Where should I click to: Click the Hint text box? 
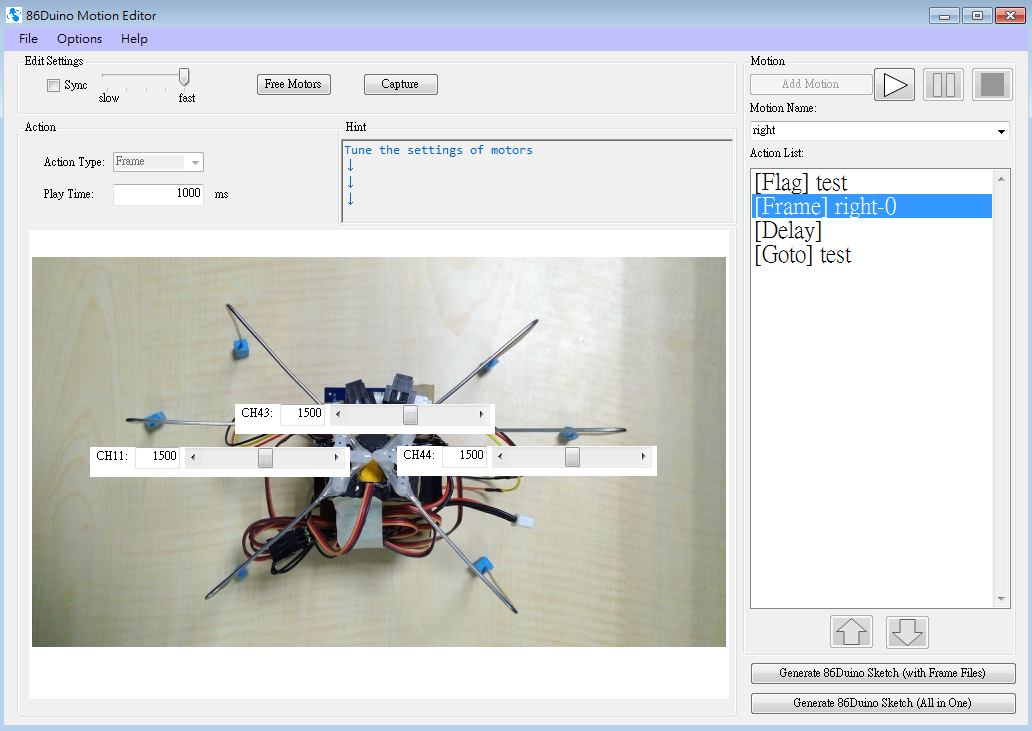pyautogui.click(x=537, y=181)
